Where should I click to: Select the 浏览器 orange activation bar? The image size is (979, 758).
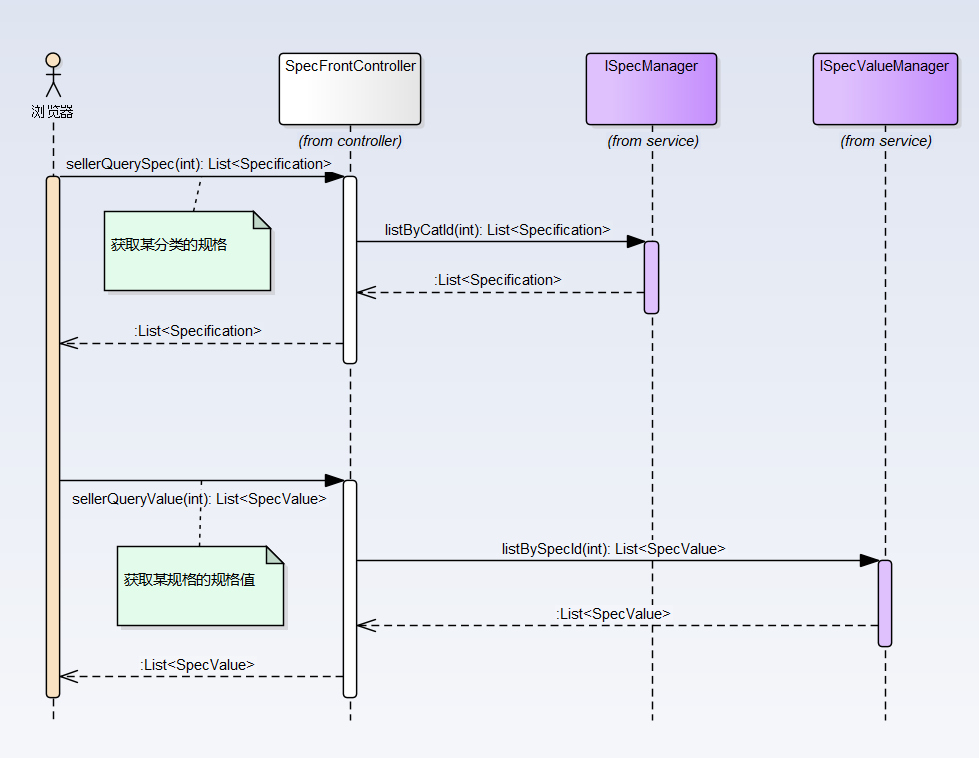point(53,436)
